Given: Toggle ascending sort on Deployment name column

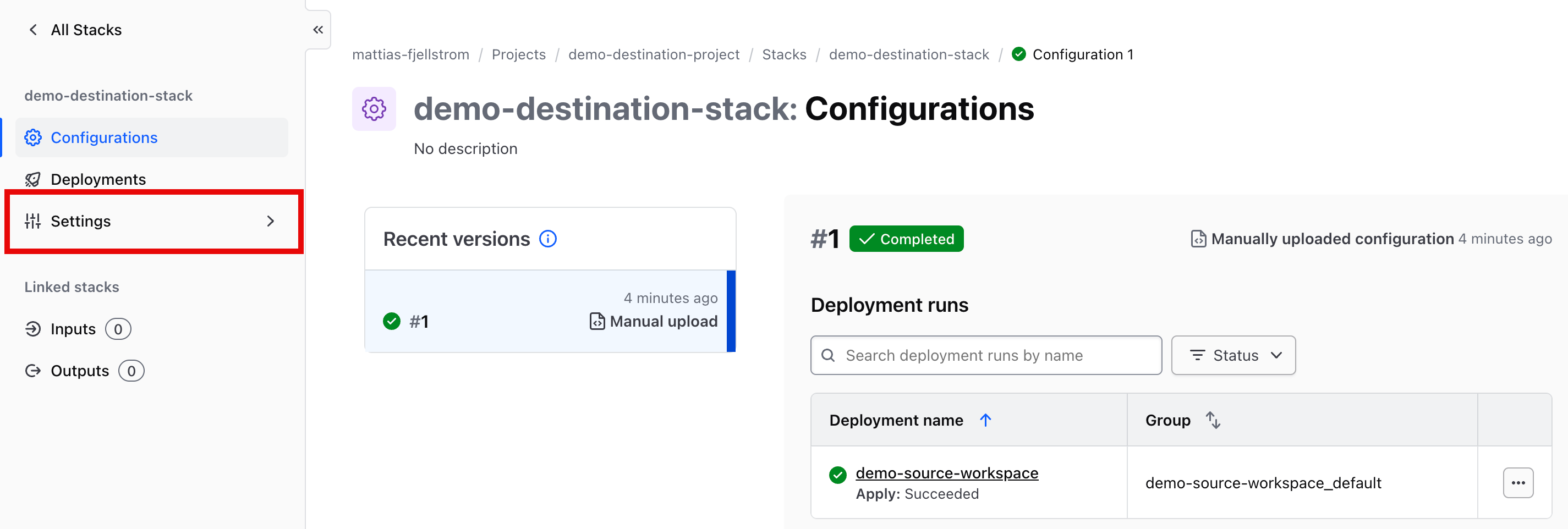Looking at the screenshot, I should [x=986, y=420].
